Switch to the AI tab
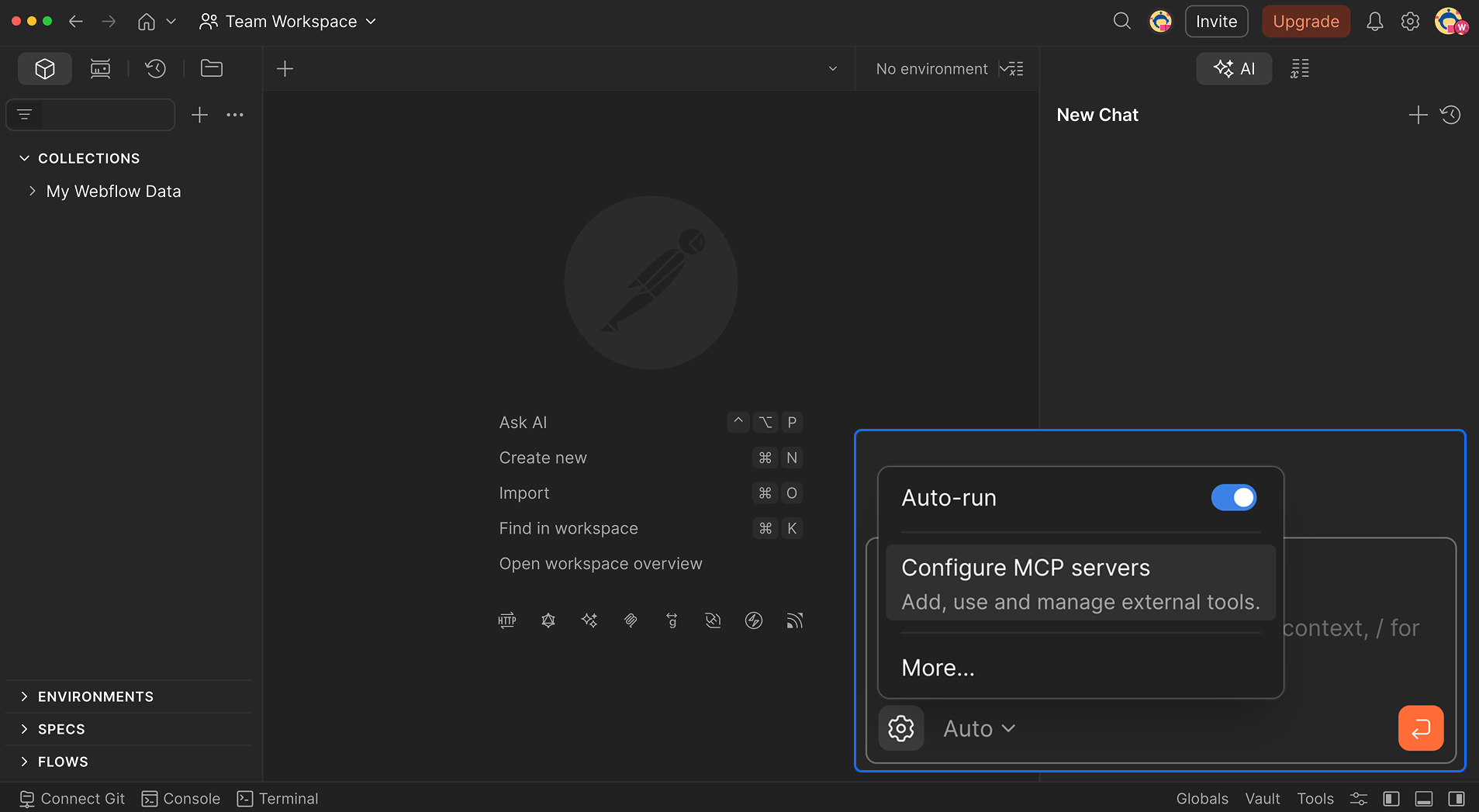Viewport: 1479px width, 812px height. (x=1234, y=68)
